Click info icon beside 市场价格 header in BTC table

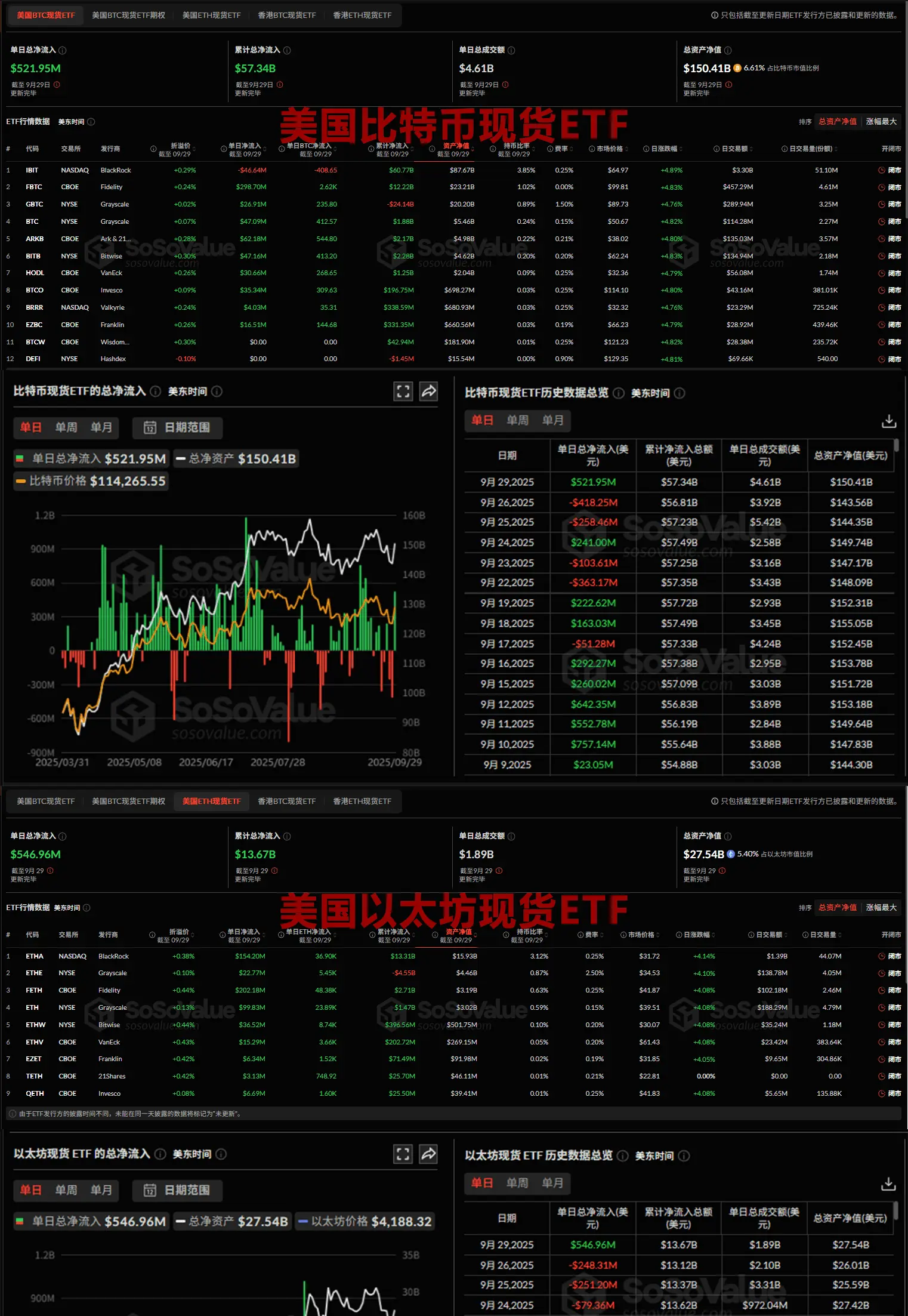(x=592, y=149)
